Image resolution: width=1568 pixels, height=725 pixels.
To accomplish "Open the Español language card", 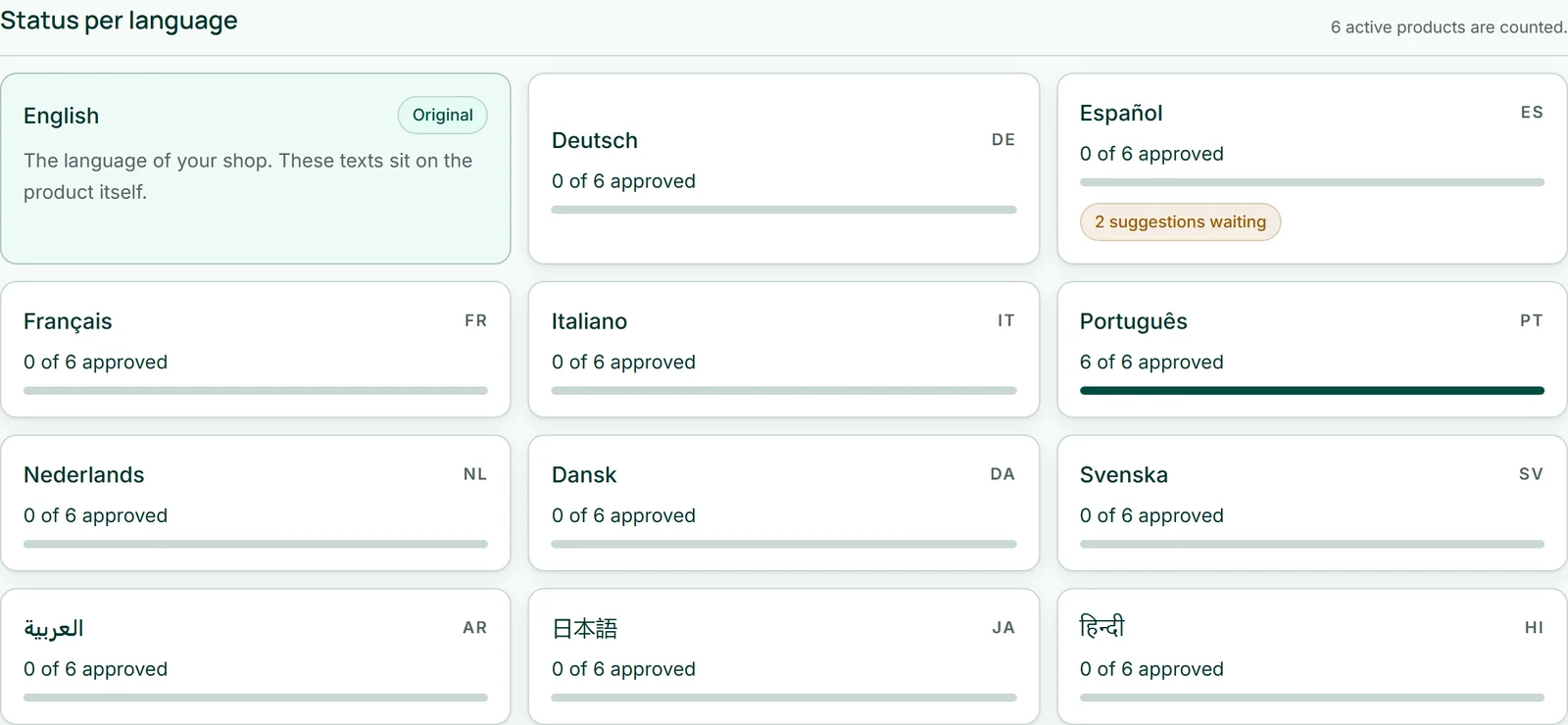I will point(1312,169).
